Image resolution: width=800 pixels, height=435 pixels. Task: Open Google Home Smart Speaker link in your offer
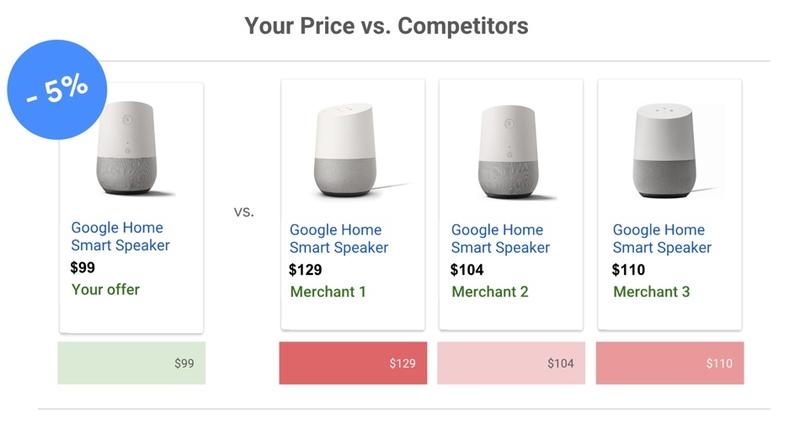[x=120, y=236]
